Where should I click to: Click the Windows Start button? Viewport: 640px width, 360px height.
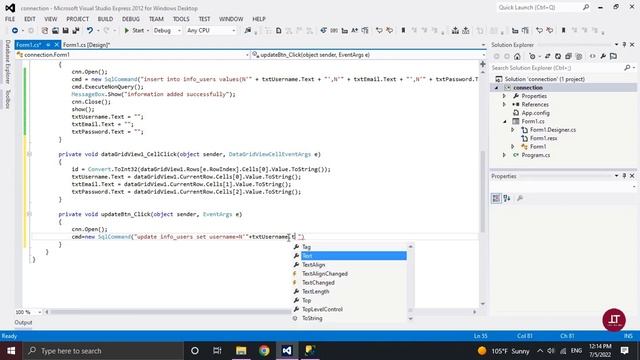coord(11,351)
